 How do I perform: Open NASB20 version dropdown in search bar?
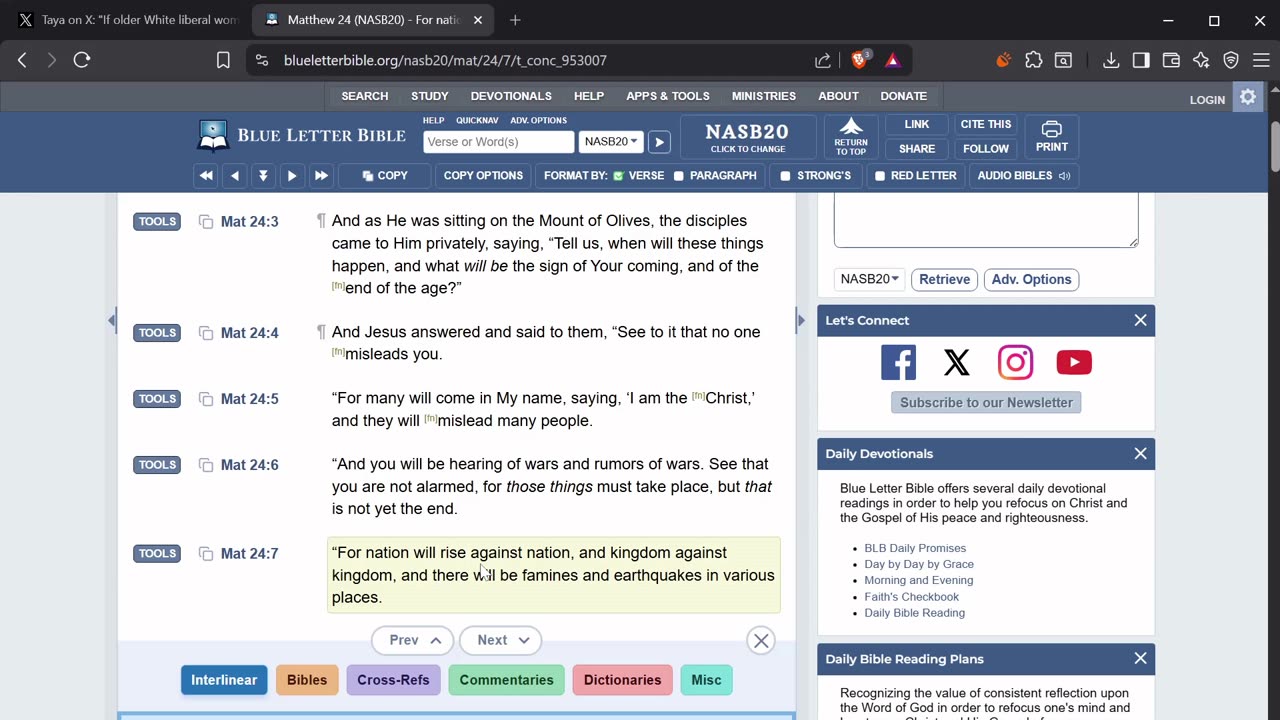610,142
